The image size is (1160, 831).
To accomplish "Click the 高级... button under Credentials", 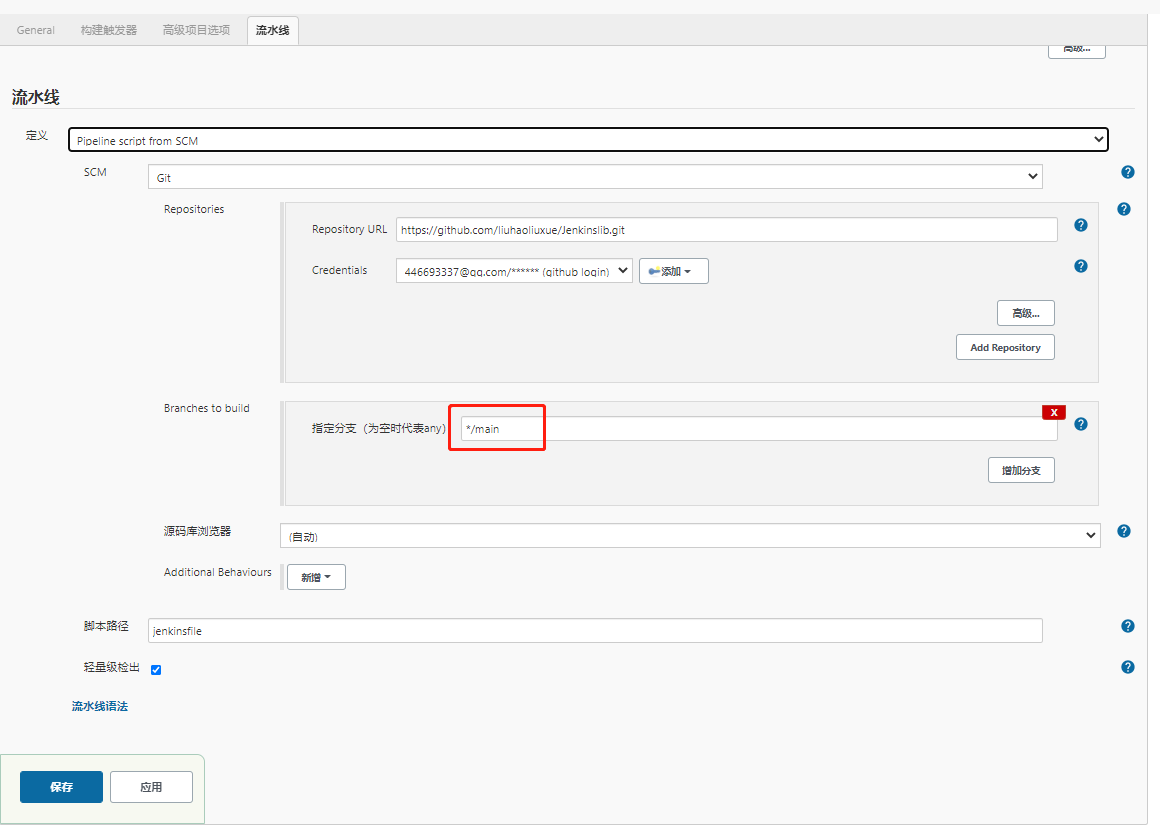I will [x=1025, y=313].
